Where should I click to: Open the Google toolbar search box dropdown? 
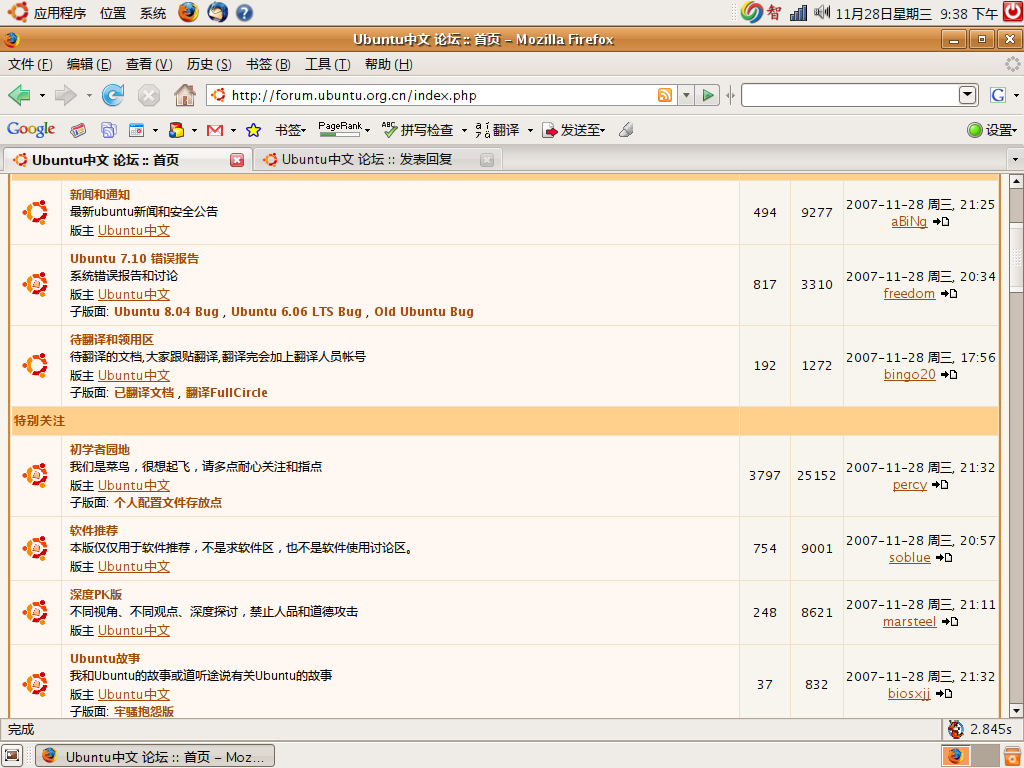click(x=967, y=95)
